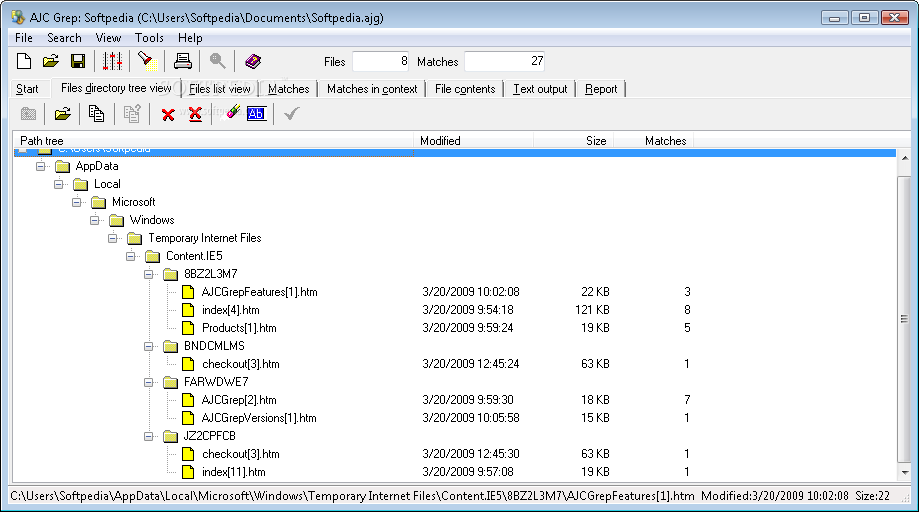Click the vertical scrollbar thumb
The height and width of the screenshot is (512, 919).
coord(904,319)
